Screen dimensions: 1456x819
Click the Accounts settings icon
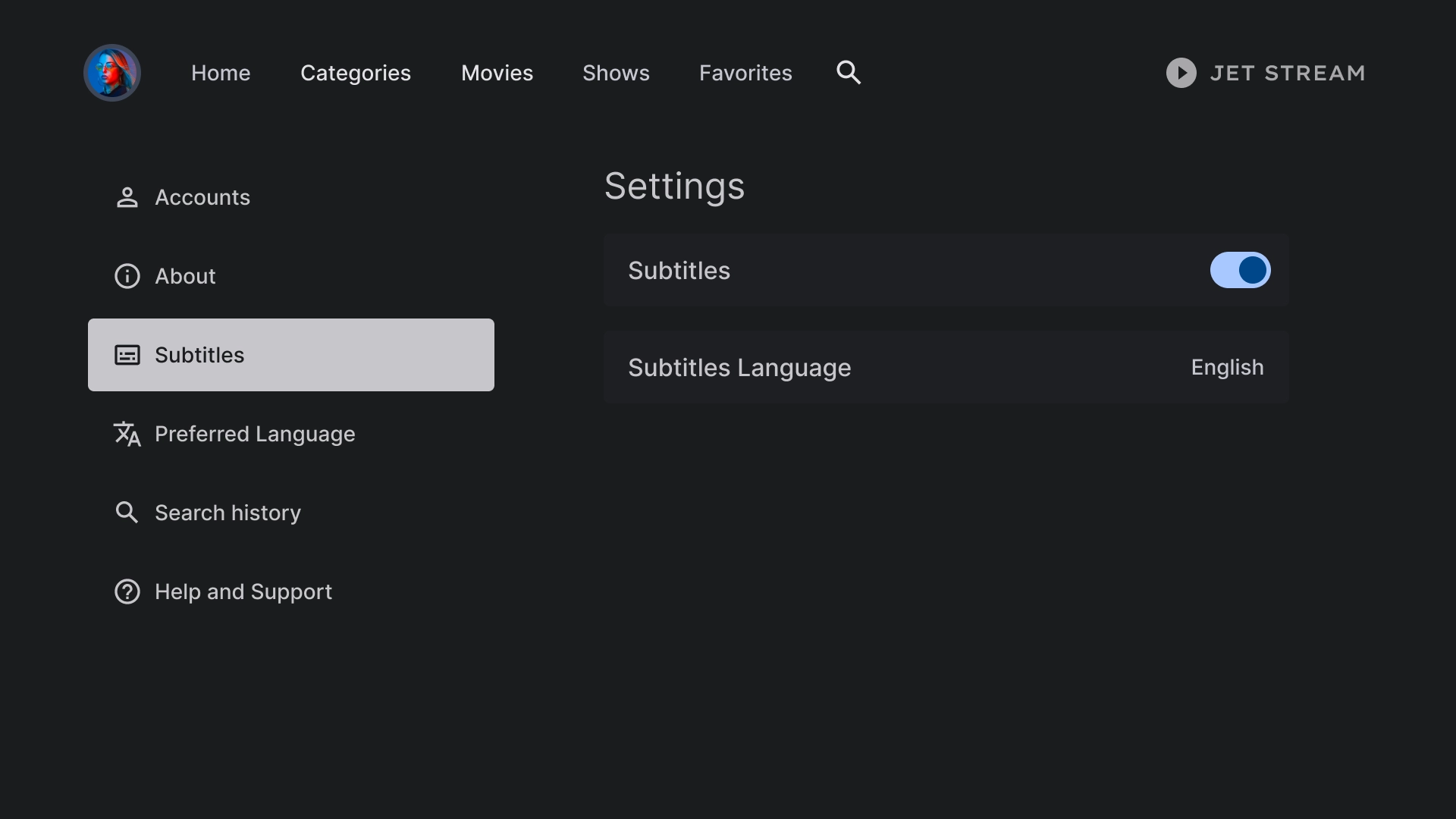tap(127, 197)
